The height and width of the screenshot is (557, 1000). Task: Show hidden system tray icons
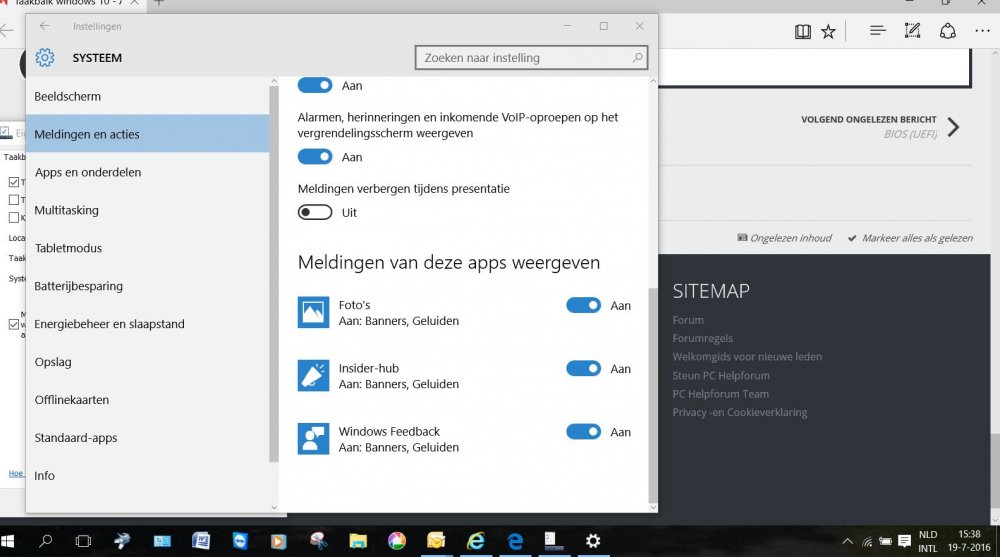[846, 541]
